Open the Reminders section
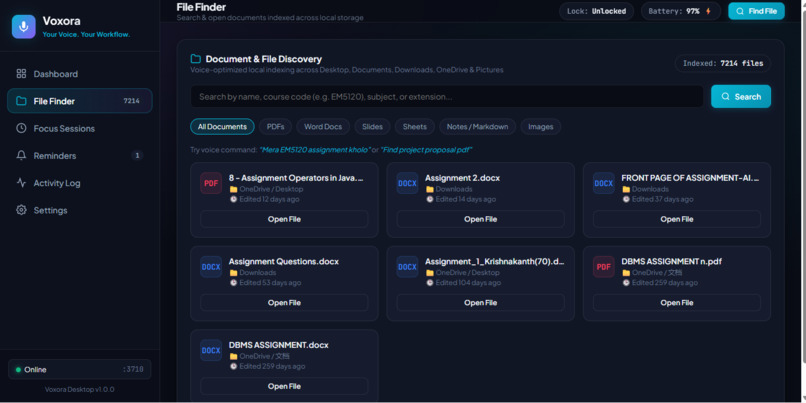This screenshot has height=403, width=806. [80, 155]
